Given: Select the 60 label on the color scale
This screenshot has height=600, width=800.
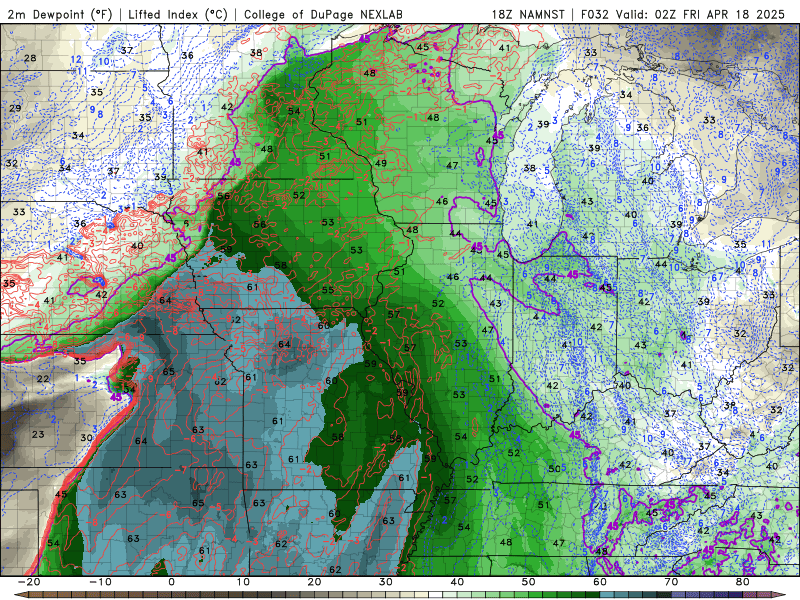Looking at the screenshot, I should coord(600,582).
